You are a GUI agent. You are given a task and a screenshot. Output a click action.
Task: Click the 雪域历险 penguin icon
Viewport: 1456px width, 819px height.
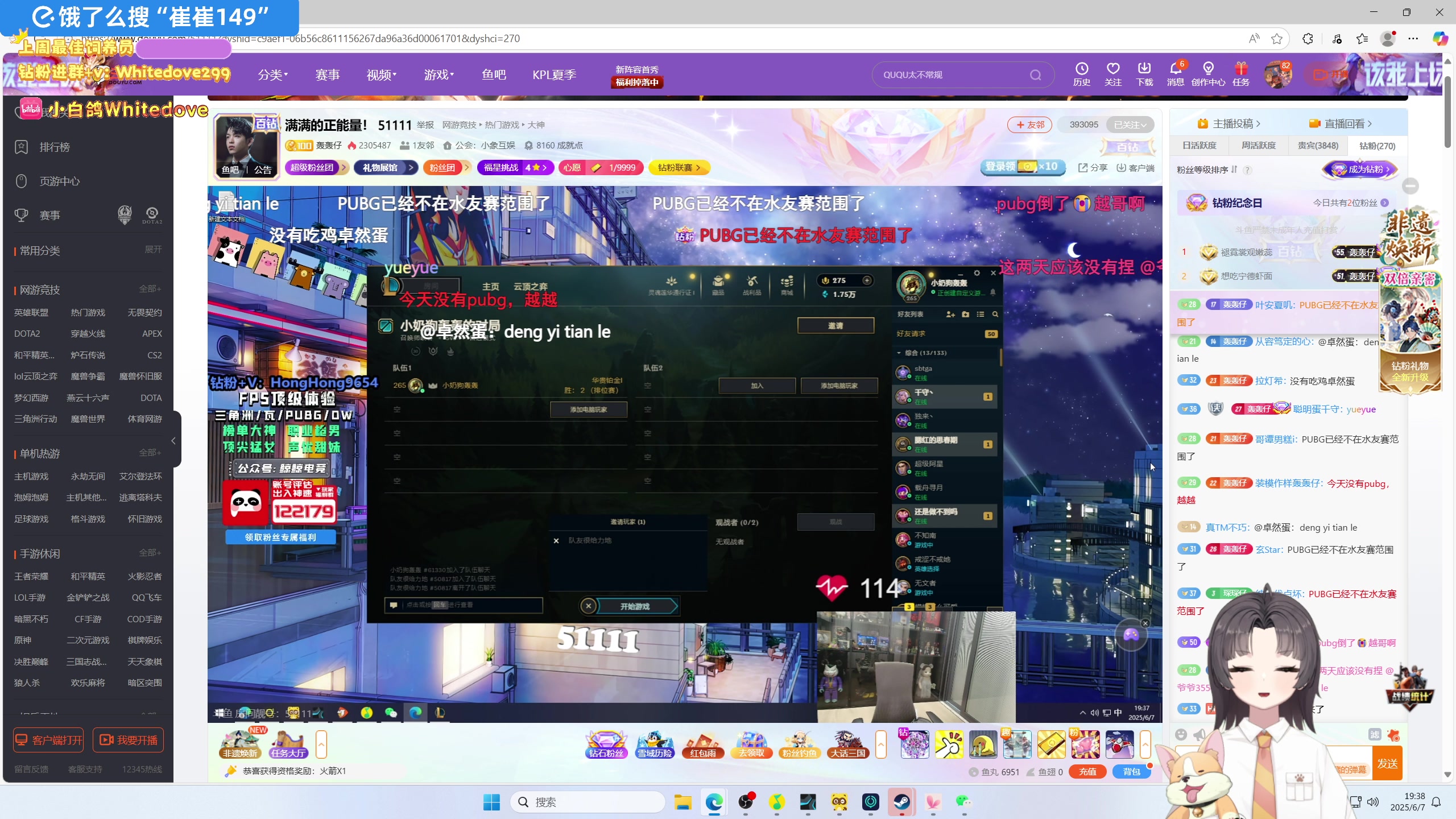point(655,744)
